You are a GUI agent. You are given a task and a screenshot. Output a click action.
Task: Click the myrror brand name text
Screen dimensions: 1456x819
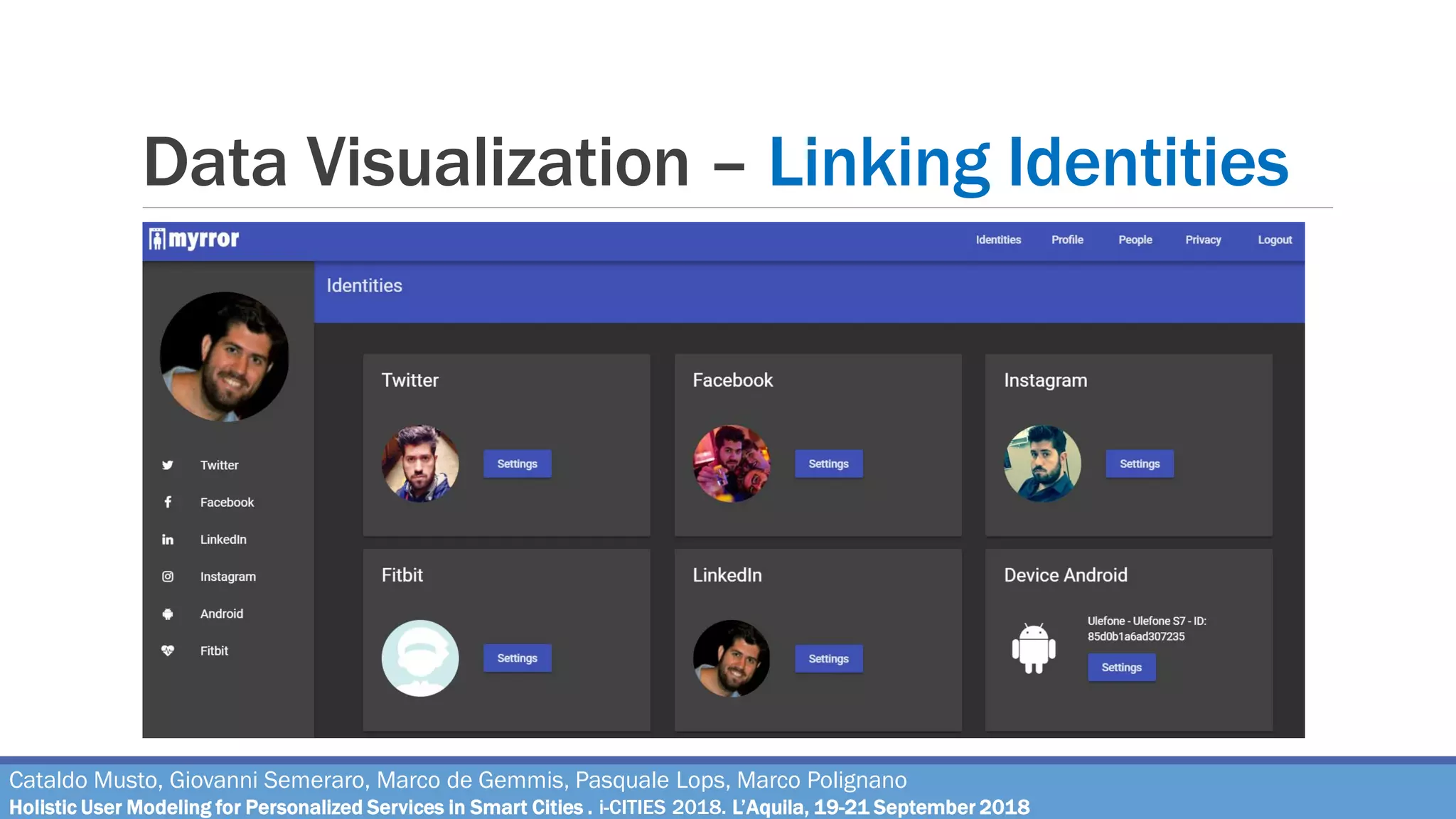coord(204,239)
